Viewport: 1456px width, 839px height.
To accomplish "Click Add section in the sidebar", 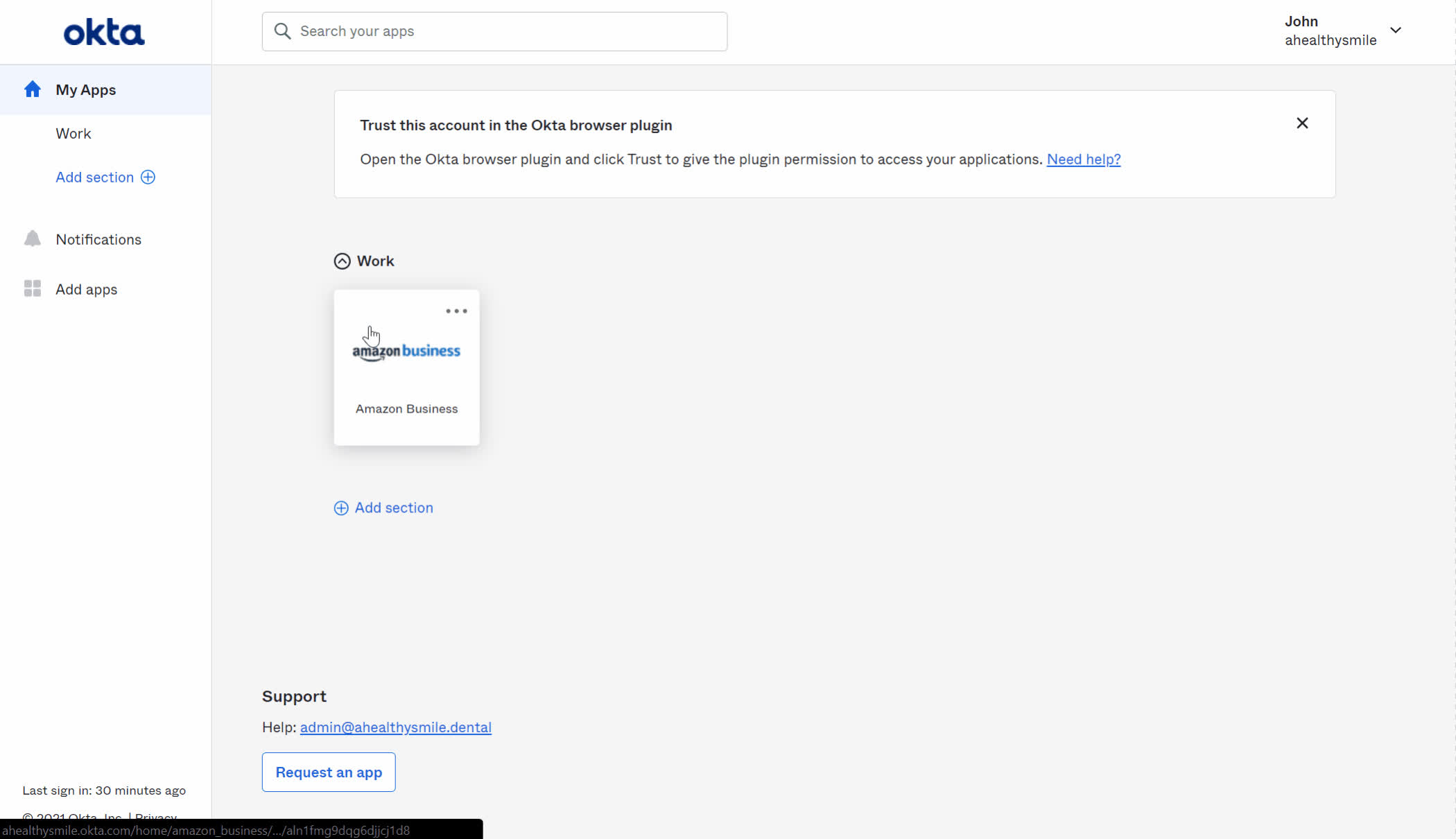I will coord(94,178).
